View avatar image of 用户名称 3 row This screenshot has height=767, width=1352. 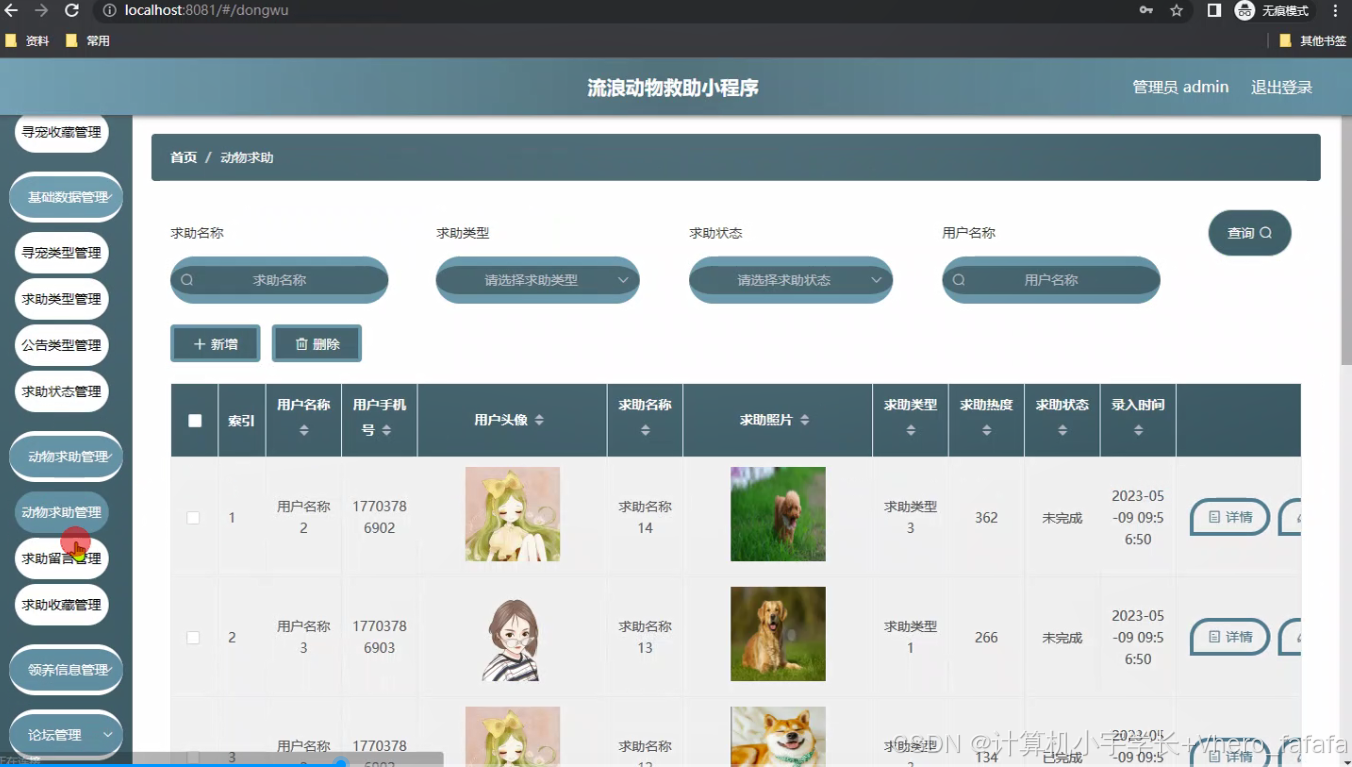tap(513, 634)
